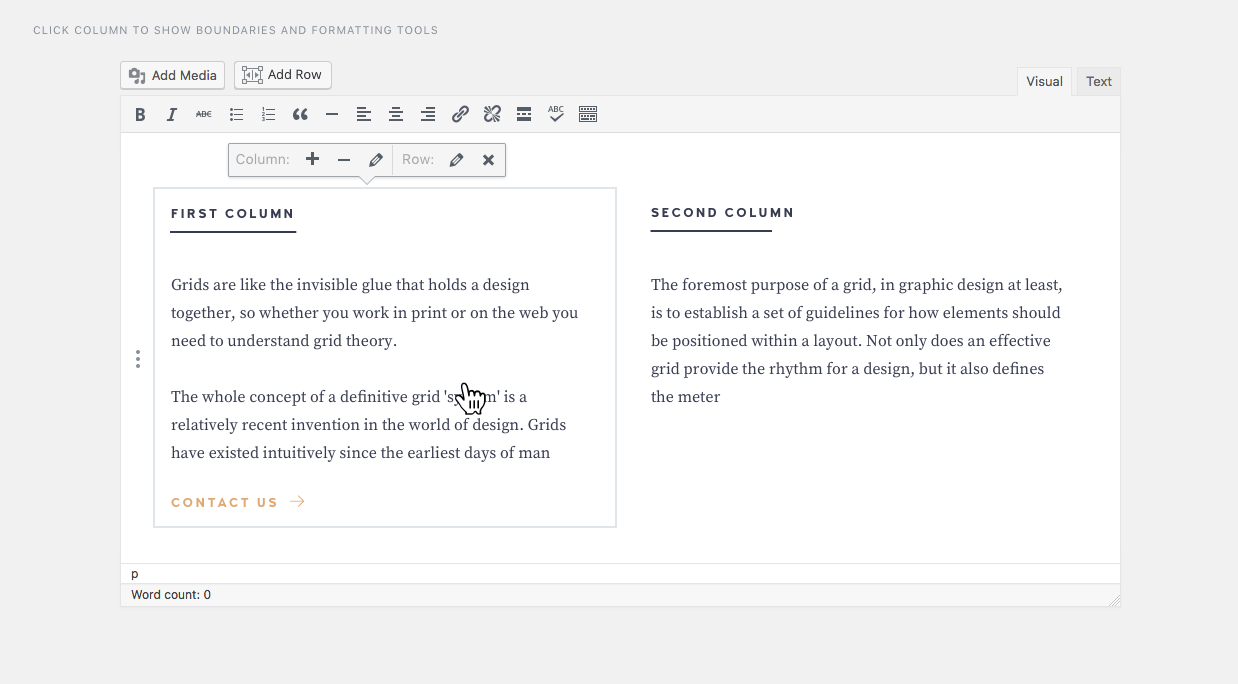This screenshot has height=684, width=1238.
Task: Edit the column with its pencil icon
Action: 376,159
